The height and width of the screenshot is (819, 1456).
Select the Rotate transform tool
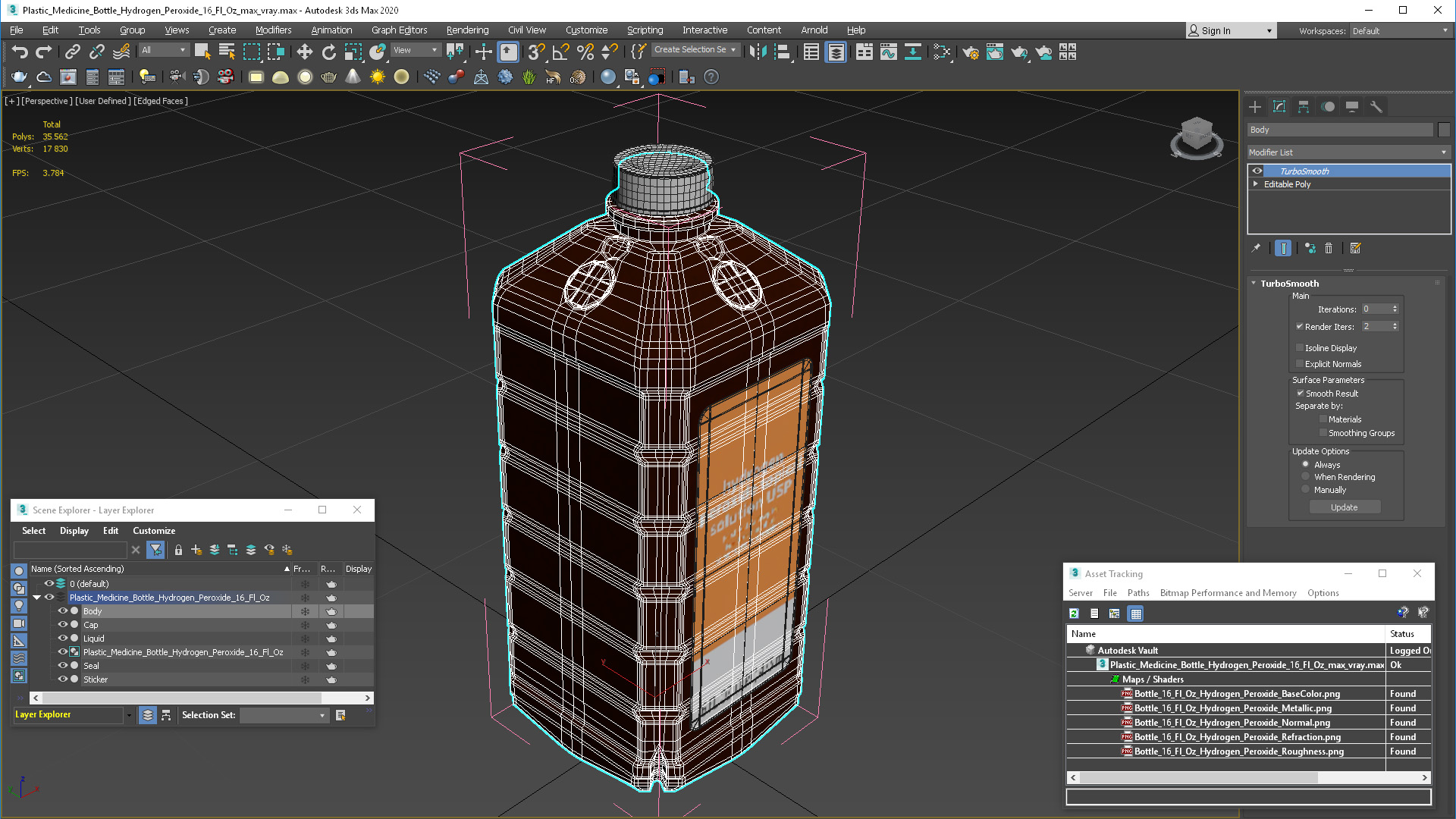[x=328, y=52]
